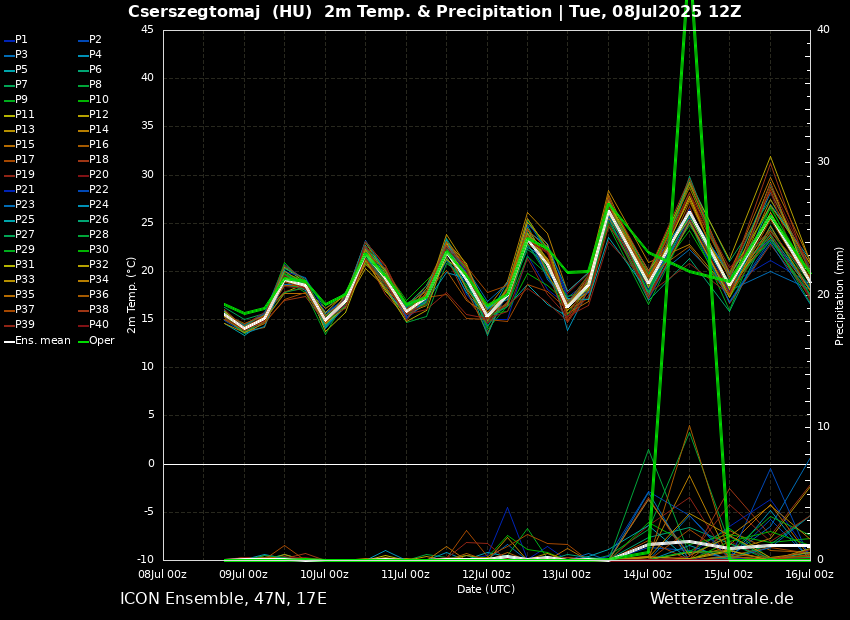Click the 30 precipitation axis tick
The height and width of the screenshot is (620, 850).
[x=823, y=161]
